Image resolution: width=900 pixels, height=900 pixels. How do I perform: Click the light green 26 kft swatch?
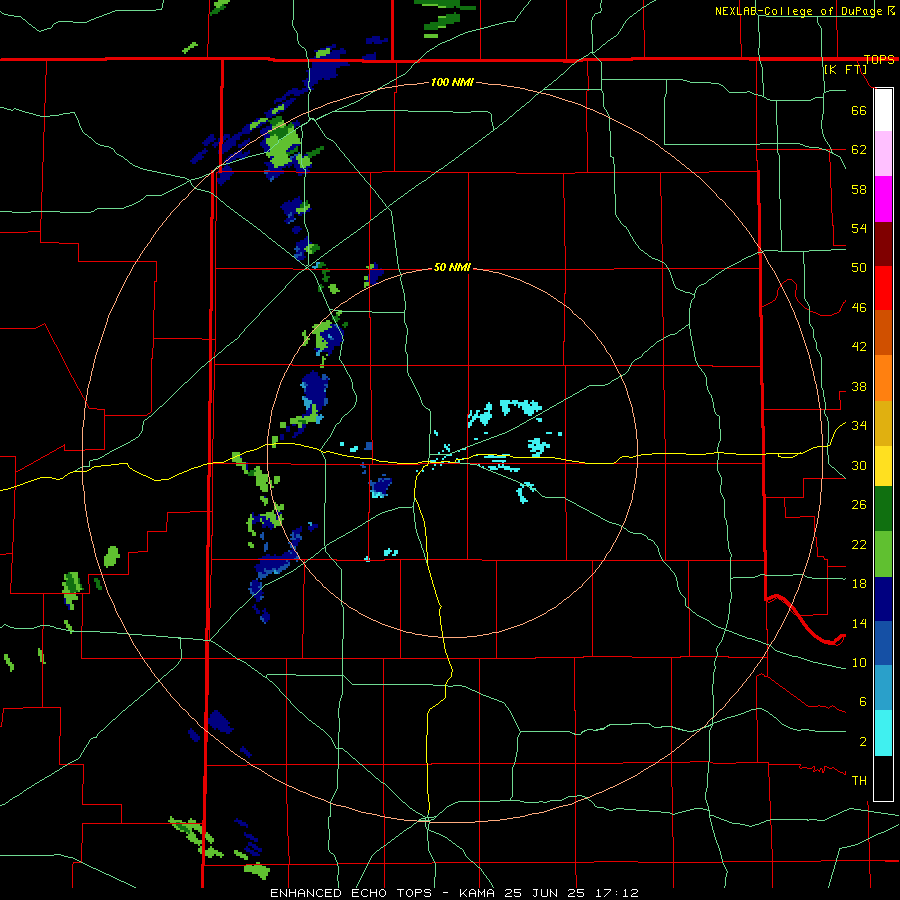click(883, 554)
